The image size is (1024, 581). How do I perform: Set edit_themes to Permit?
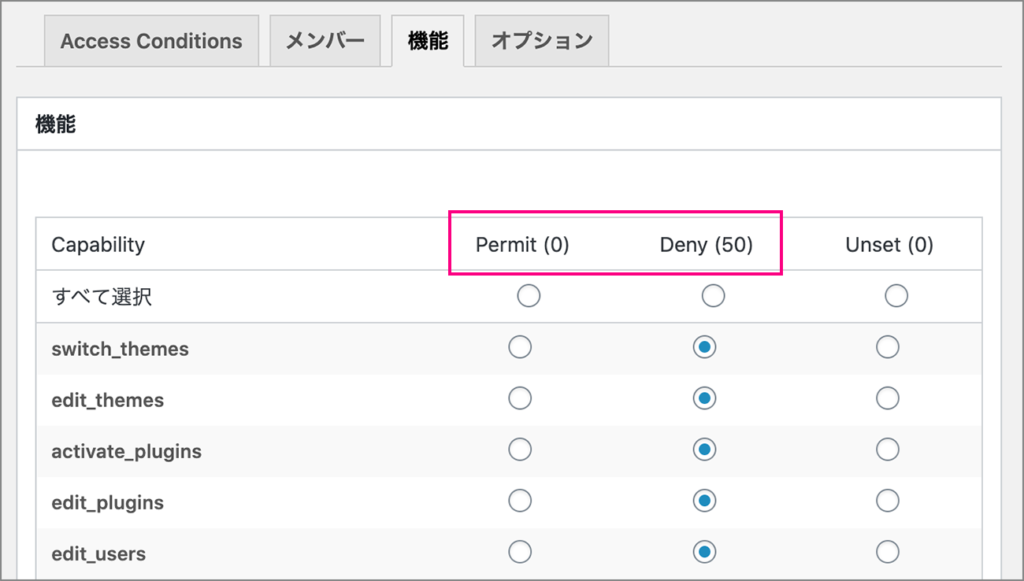[x=520, y=398]
